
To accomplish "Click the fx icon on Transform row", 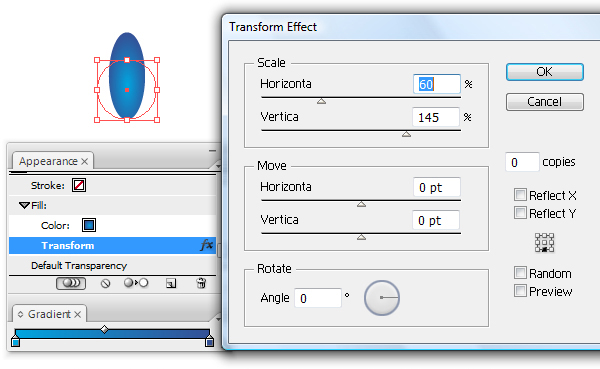I will [206, 245].
